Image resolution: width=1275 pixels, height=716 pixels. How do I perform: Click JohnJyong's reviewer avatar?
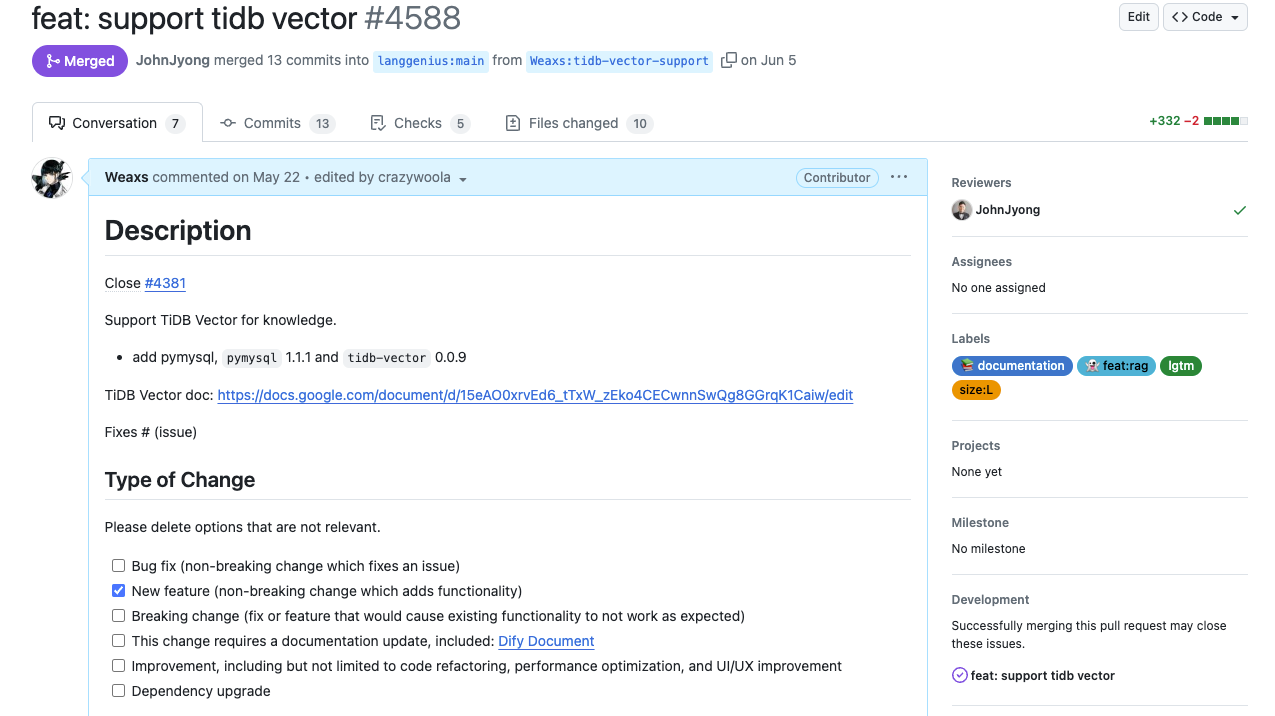coord(961,210)
